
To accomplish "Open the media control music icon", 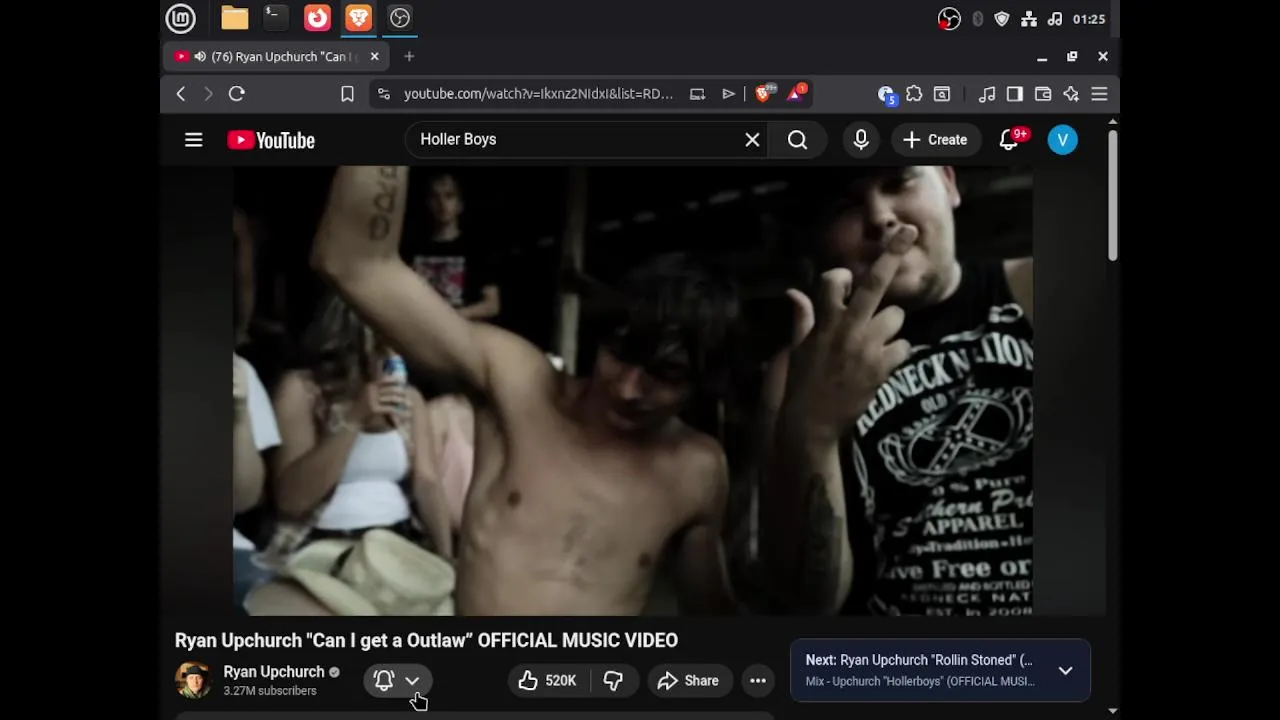I will point(987,94).
